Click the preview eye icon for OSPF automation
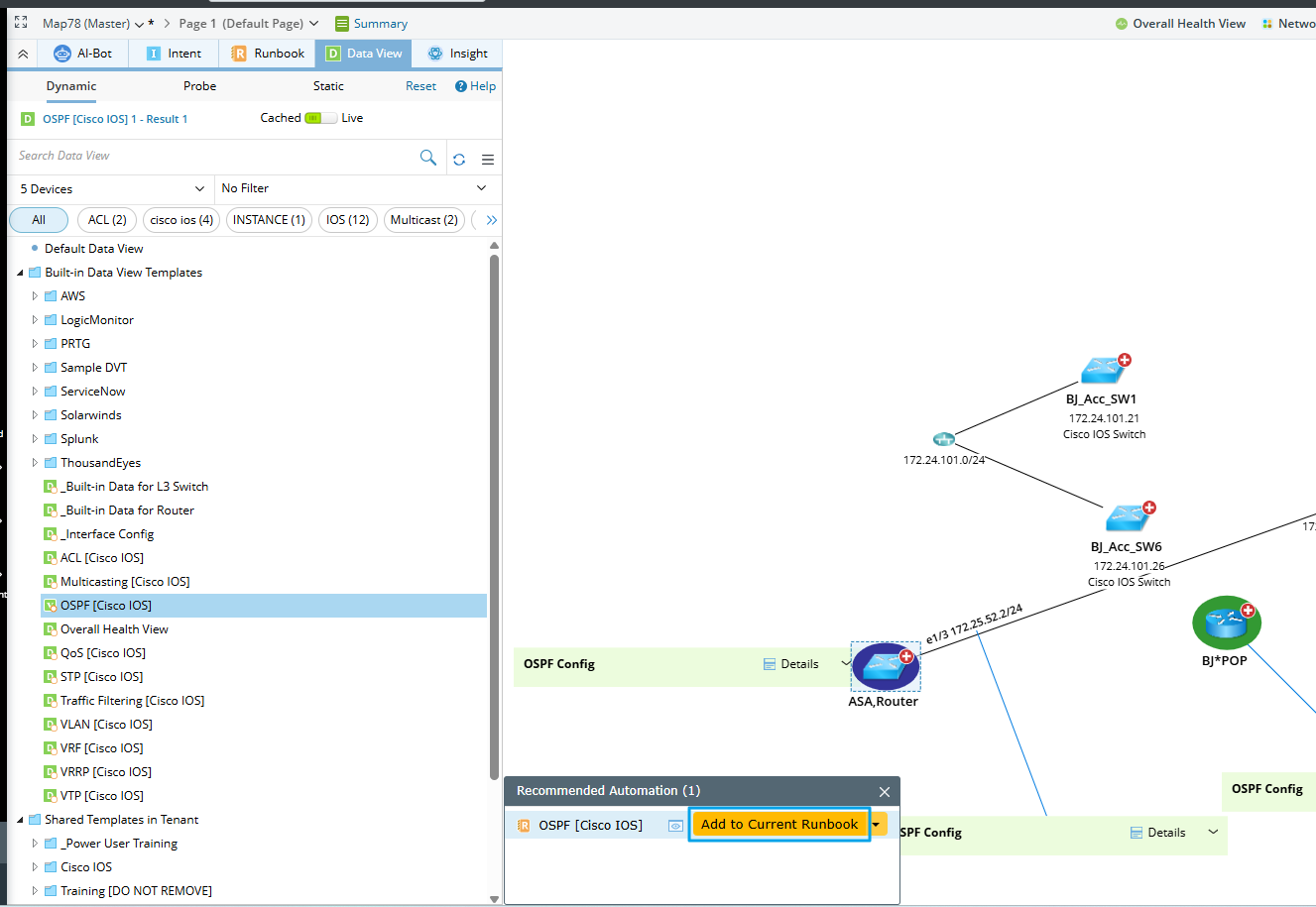The image size is (1316, 907). pos(675,826)
